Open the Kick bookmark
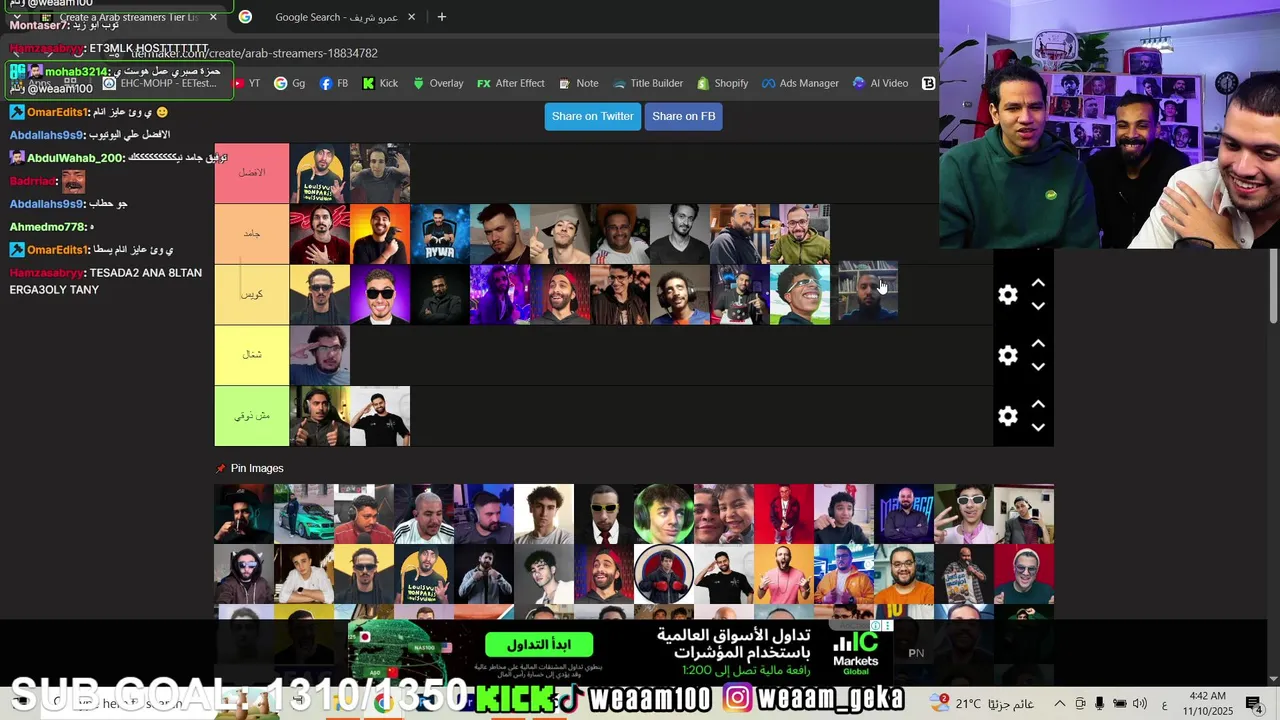1280x720 pixels. tap(380, 83)
